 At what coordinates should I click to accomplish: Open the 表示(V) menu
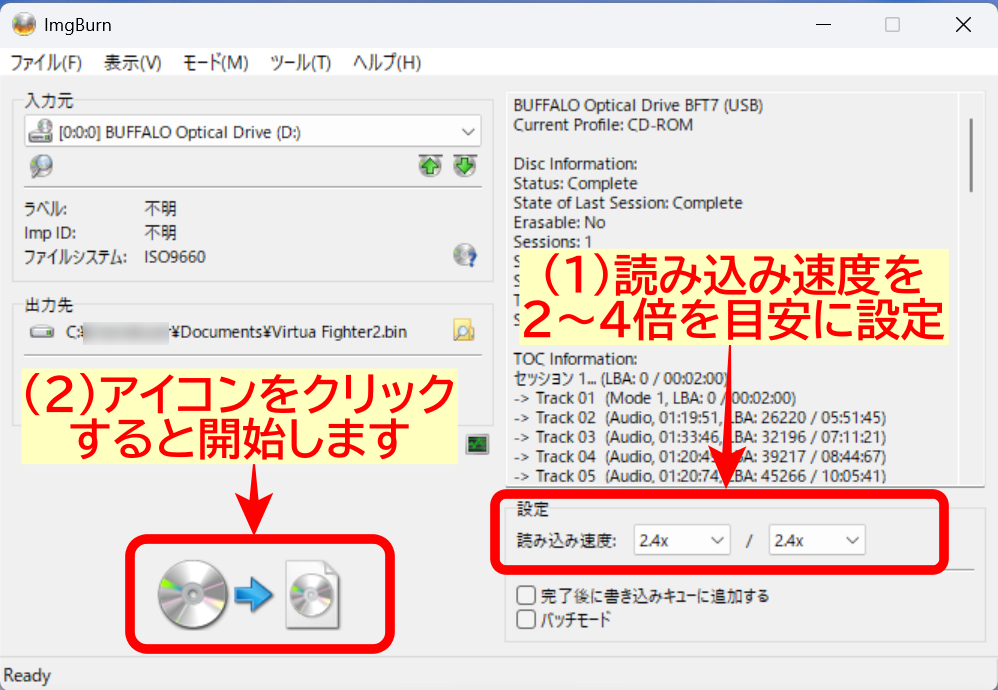pos(132,62)
